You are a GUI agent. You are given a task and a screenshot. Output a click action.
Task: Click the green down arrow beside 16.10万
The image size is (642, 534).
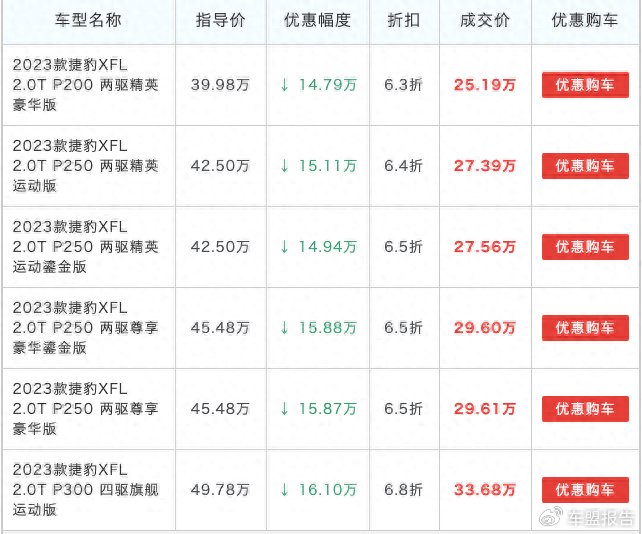(x=284, y=490)
